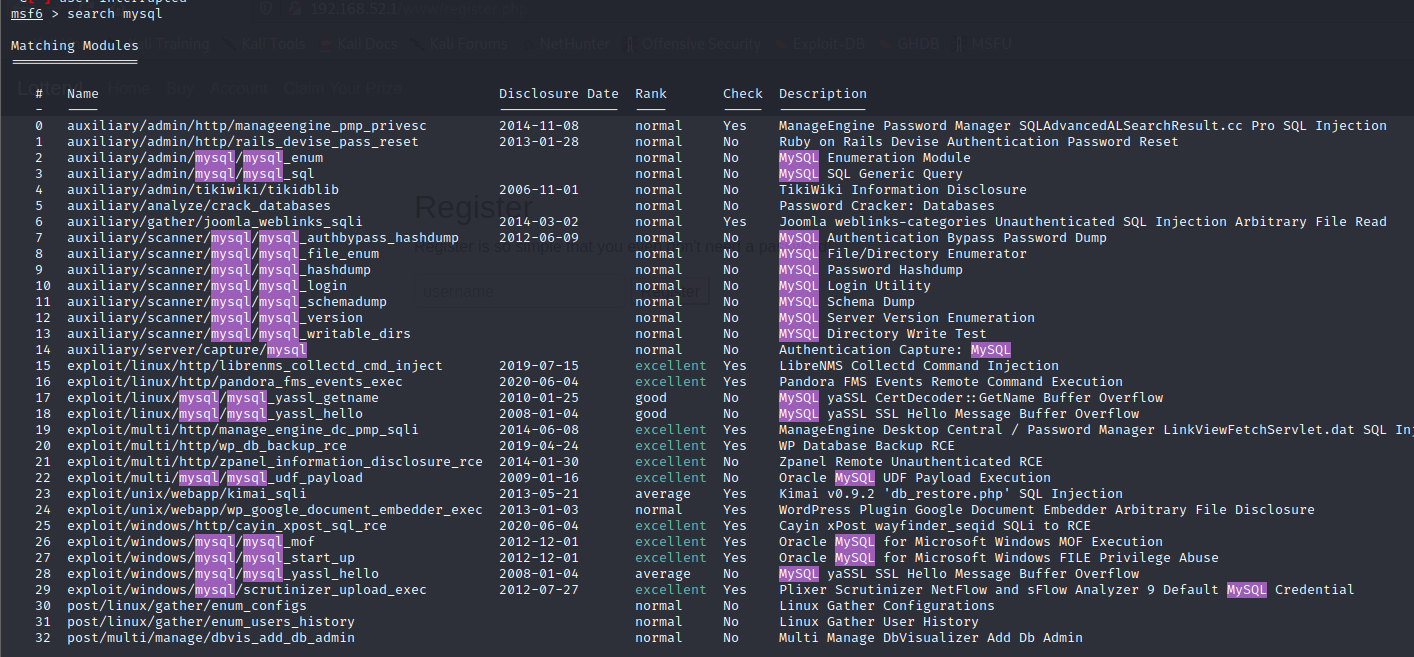Select module auxiliary/admin/http/rails_devise_pass_reset
The image size is (1414, 657).
(243, 142)
